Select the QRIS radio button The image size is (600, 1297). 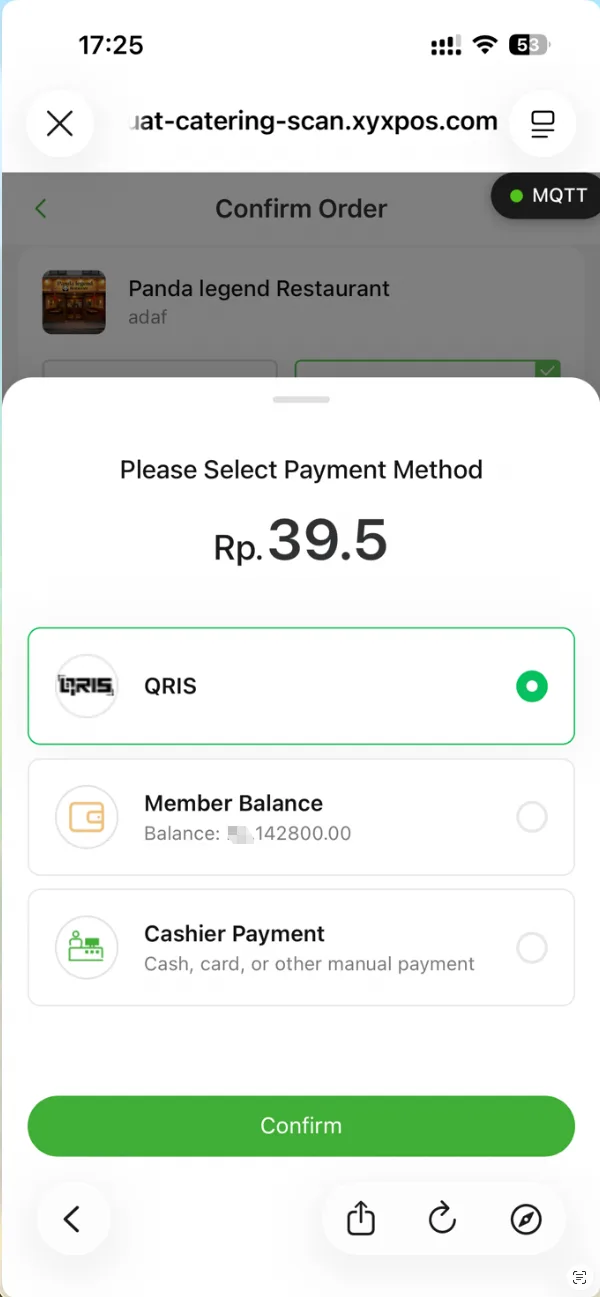(532, 686)
